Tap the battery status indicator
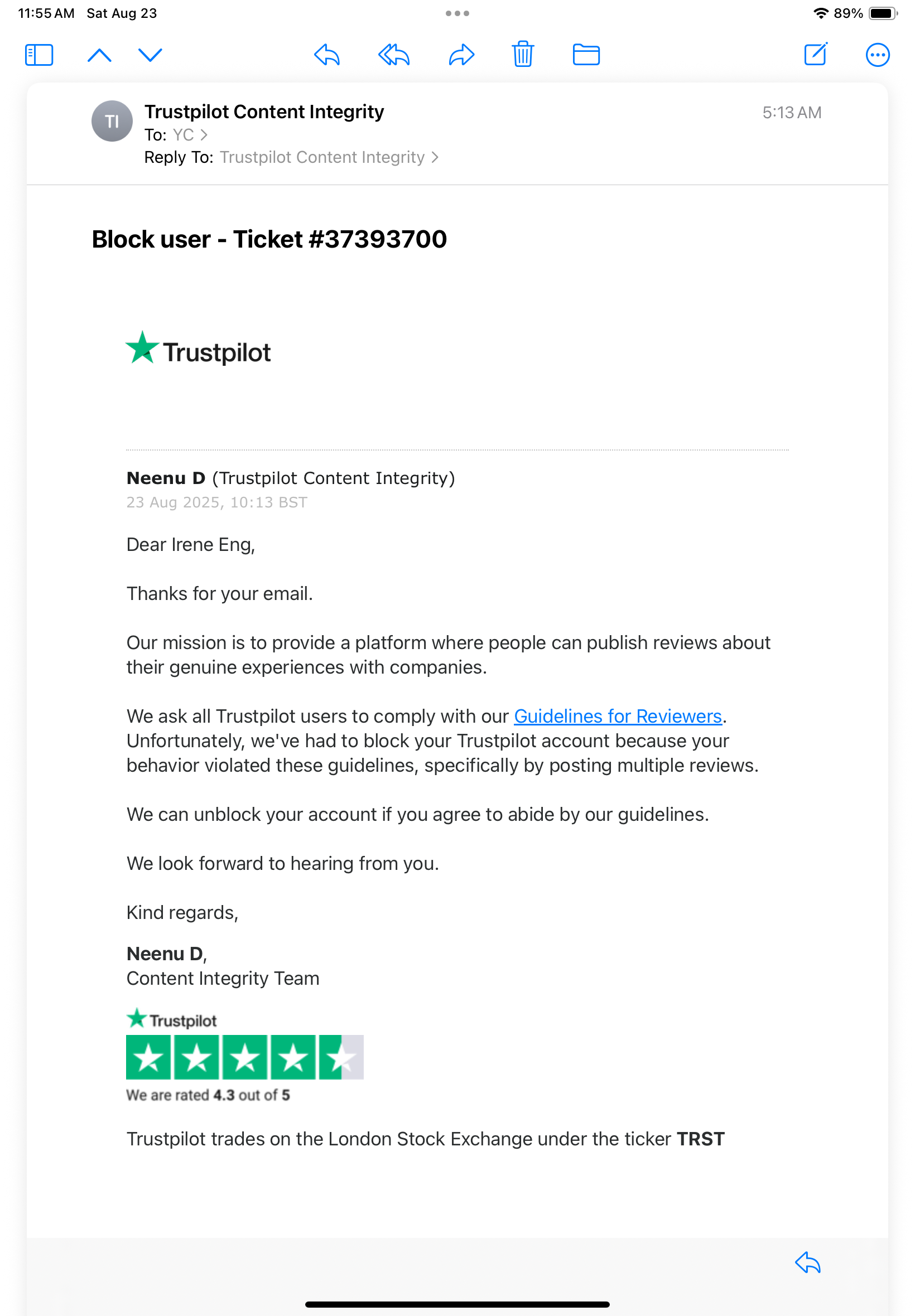Image resolution: width=915 pixels, height=1316 pixels. point(882,13)
